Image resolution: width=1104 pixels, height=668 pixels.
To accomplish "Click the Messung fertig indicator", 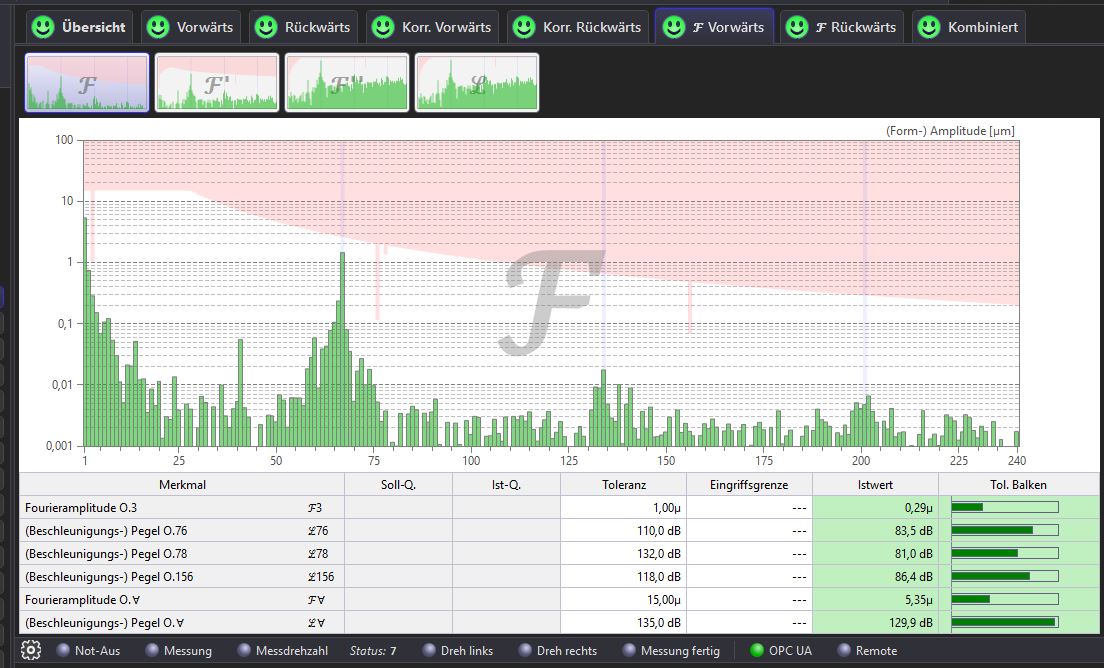I will pos(629,650).
